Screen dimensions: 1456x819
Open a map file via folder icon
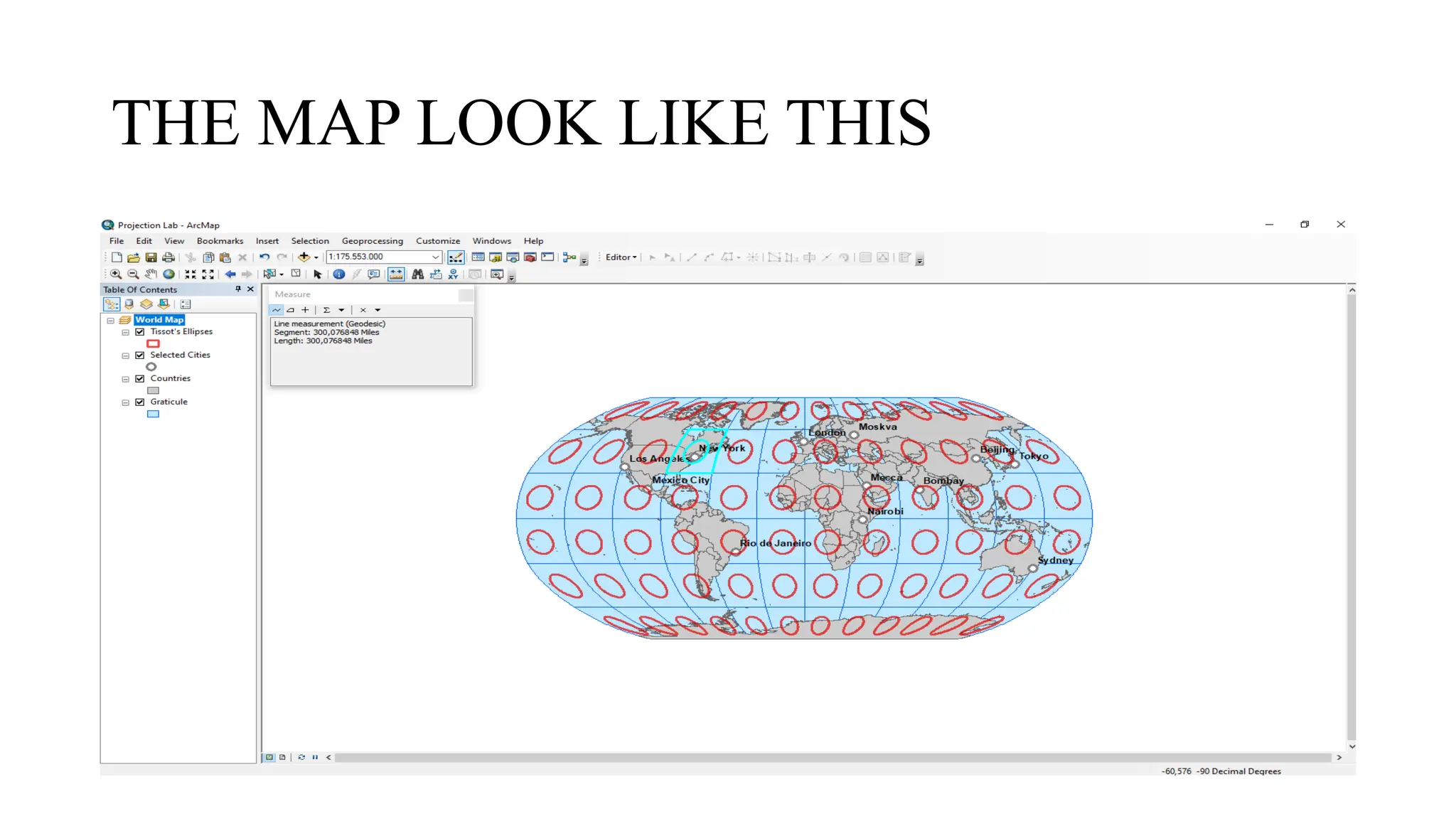coord(134,257)
